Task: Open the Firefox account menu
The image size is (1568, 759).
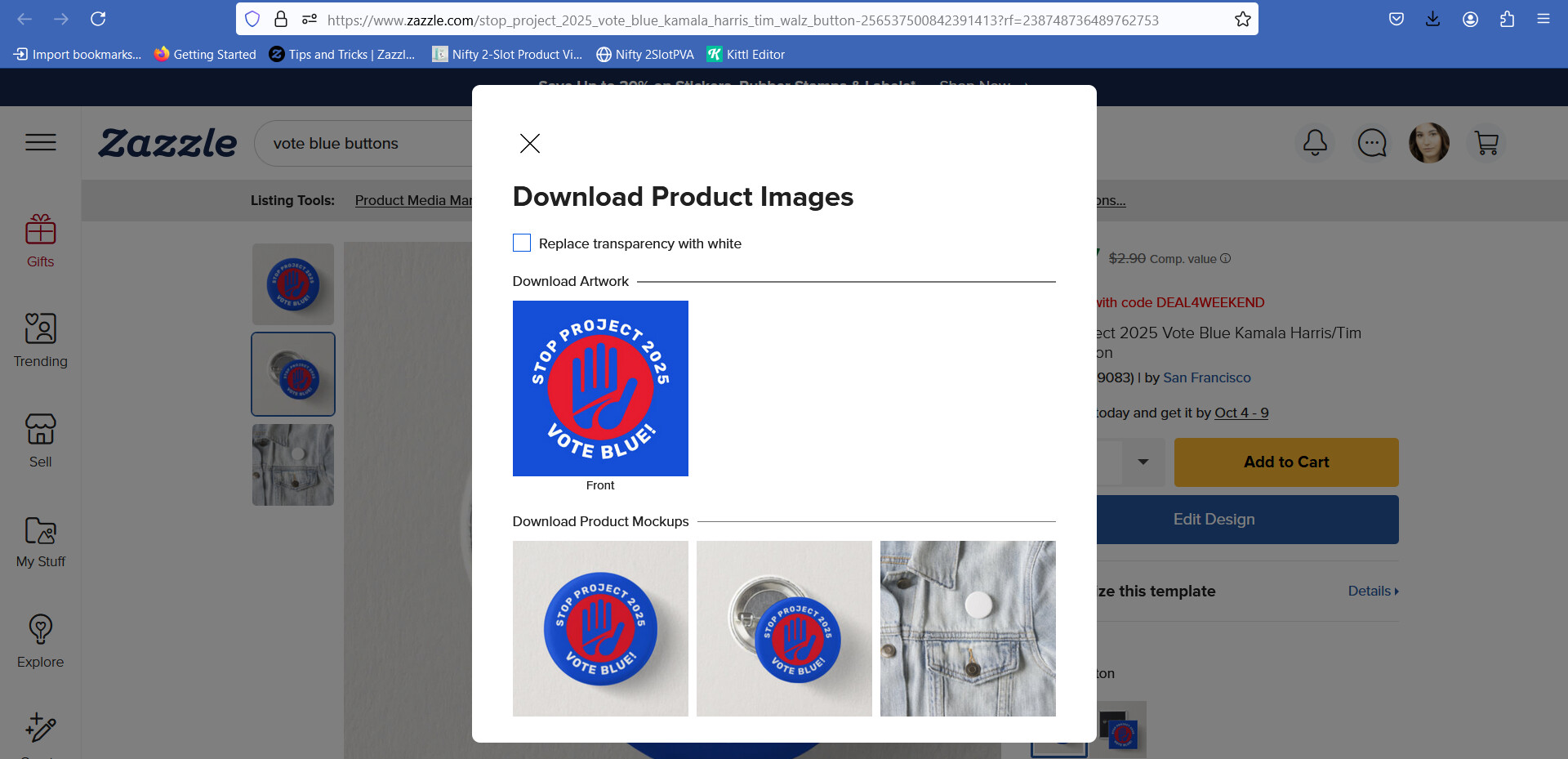Action: point(1470,19)
